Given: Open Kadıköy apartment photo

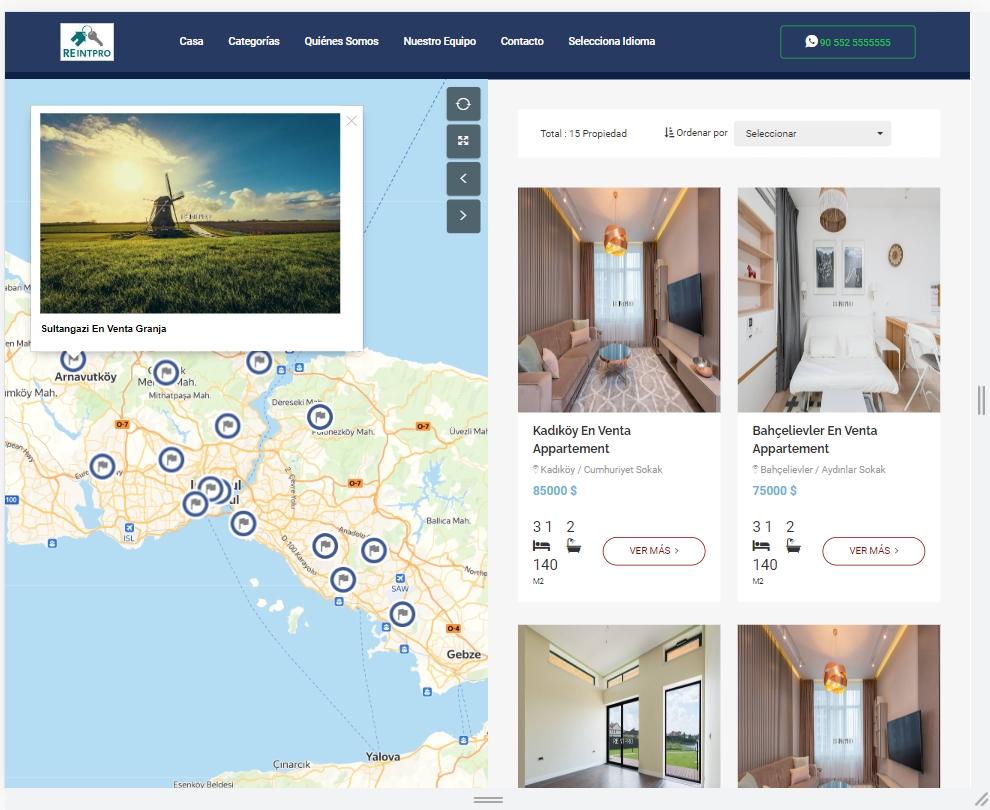Looking at the screenshot, I should (x=619, y=300).
